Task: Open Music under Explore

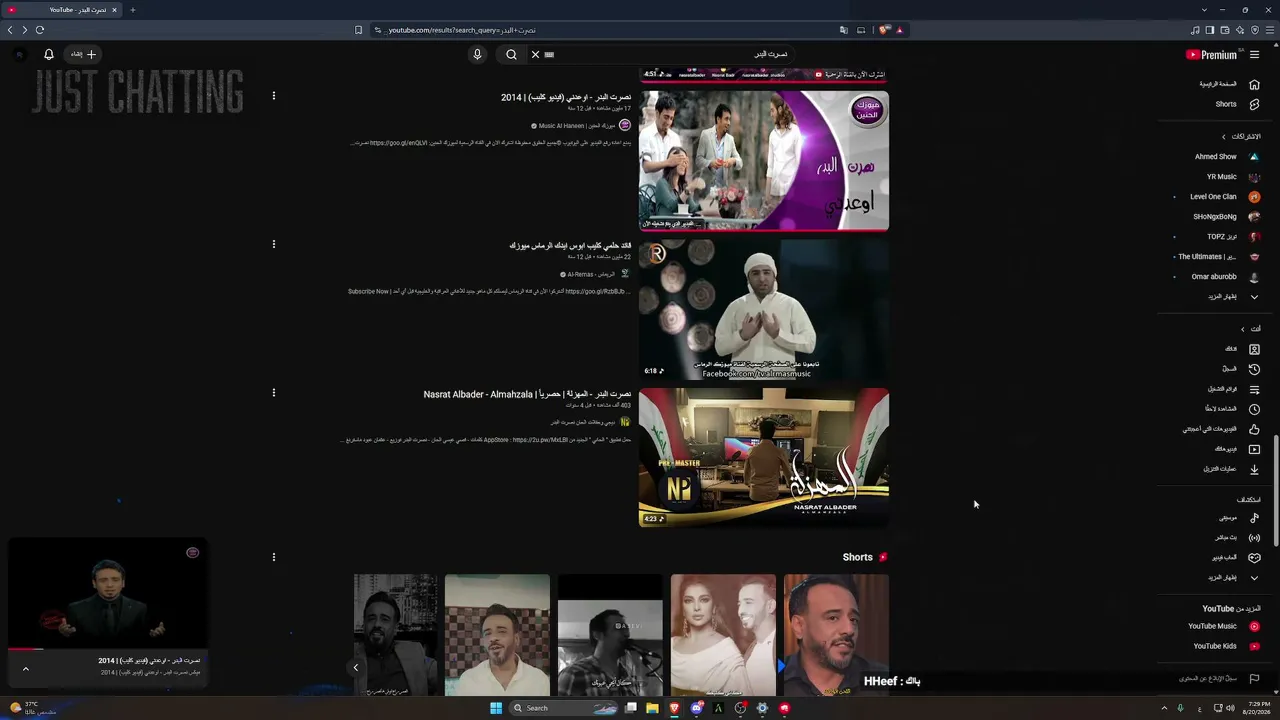Action: click(x=1239, y=518)
